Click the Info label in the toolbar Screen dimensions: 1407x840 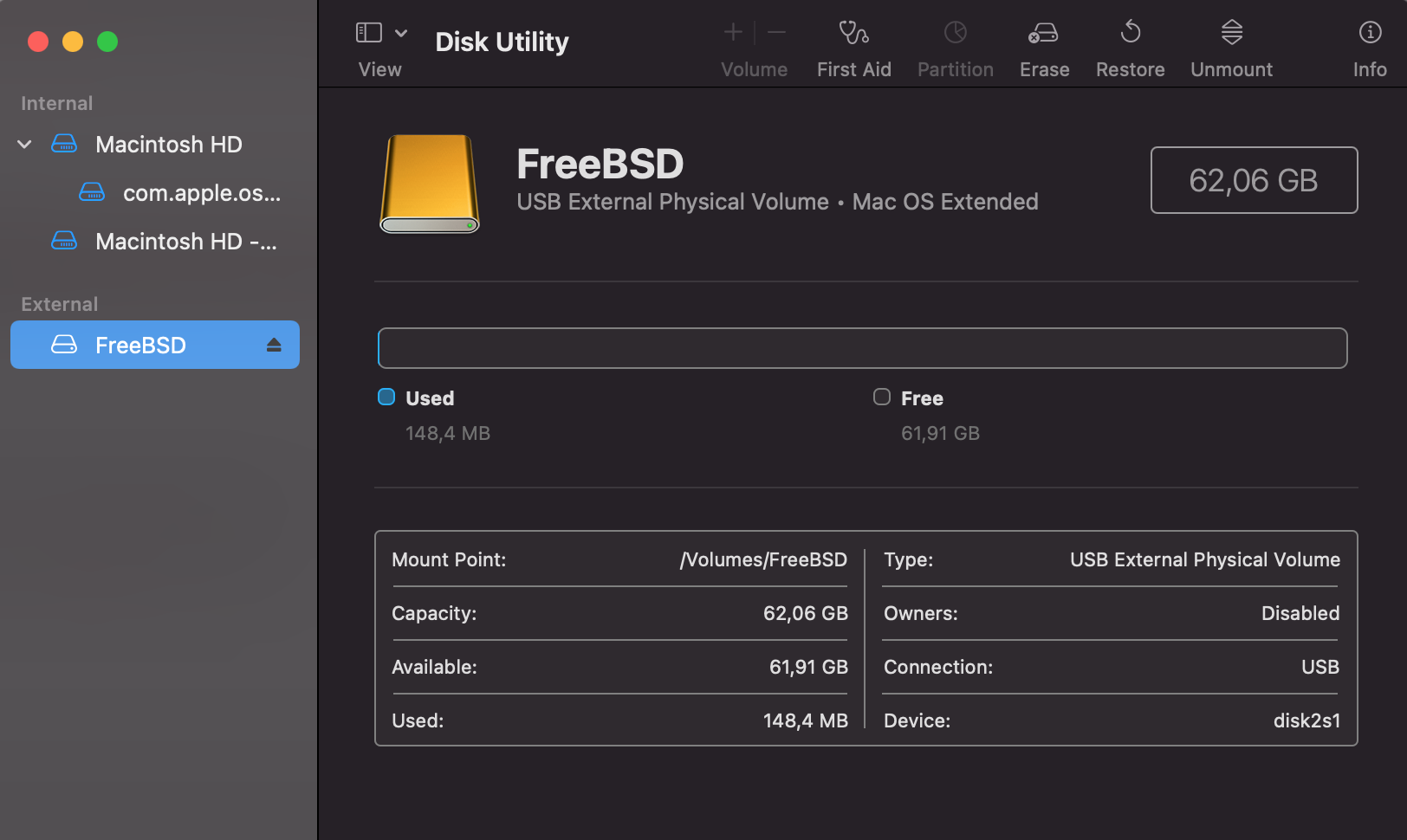coord(1370,70)
